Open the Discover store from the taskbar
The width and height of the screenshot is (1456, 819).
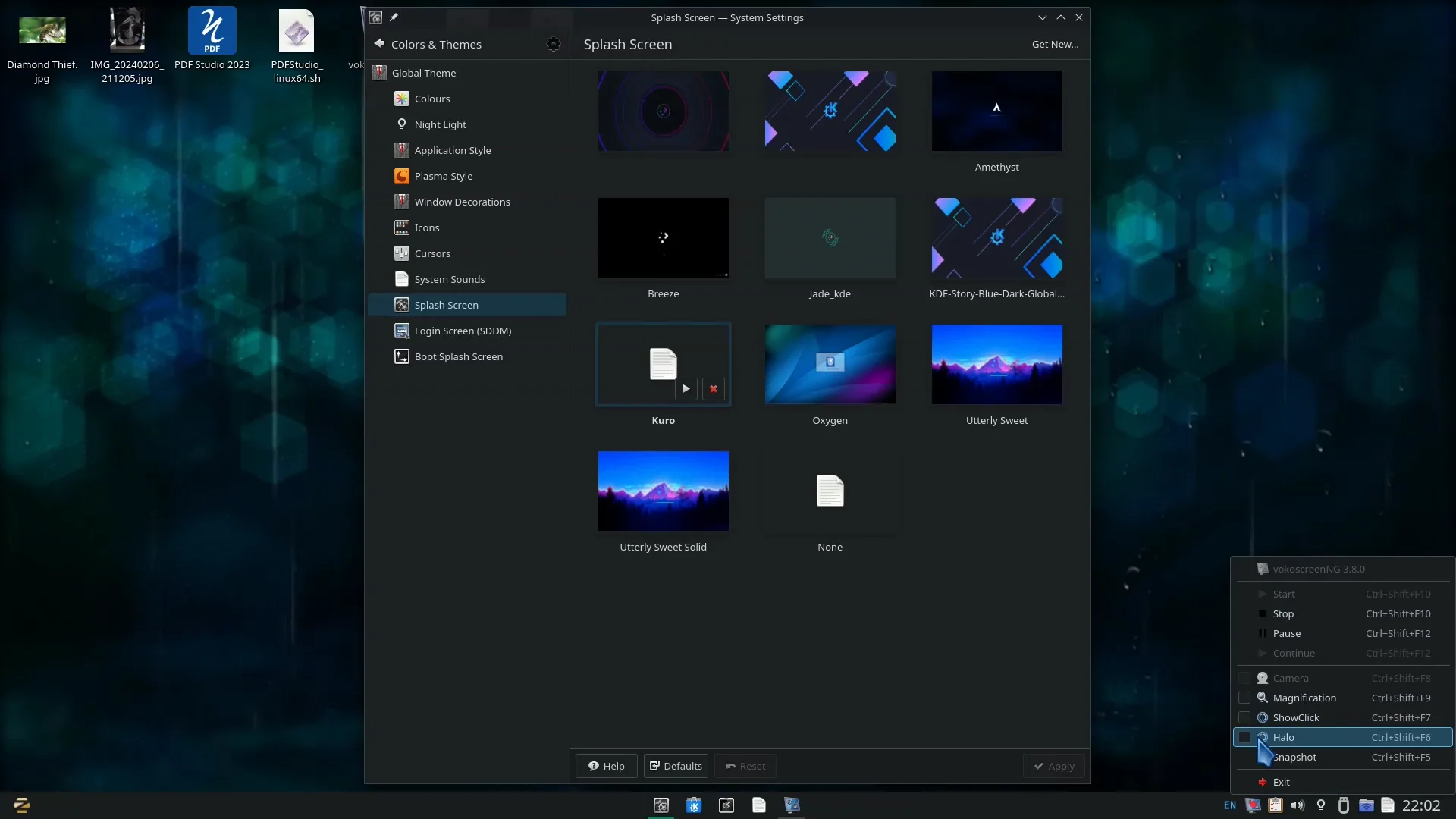(693, 805)
